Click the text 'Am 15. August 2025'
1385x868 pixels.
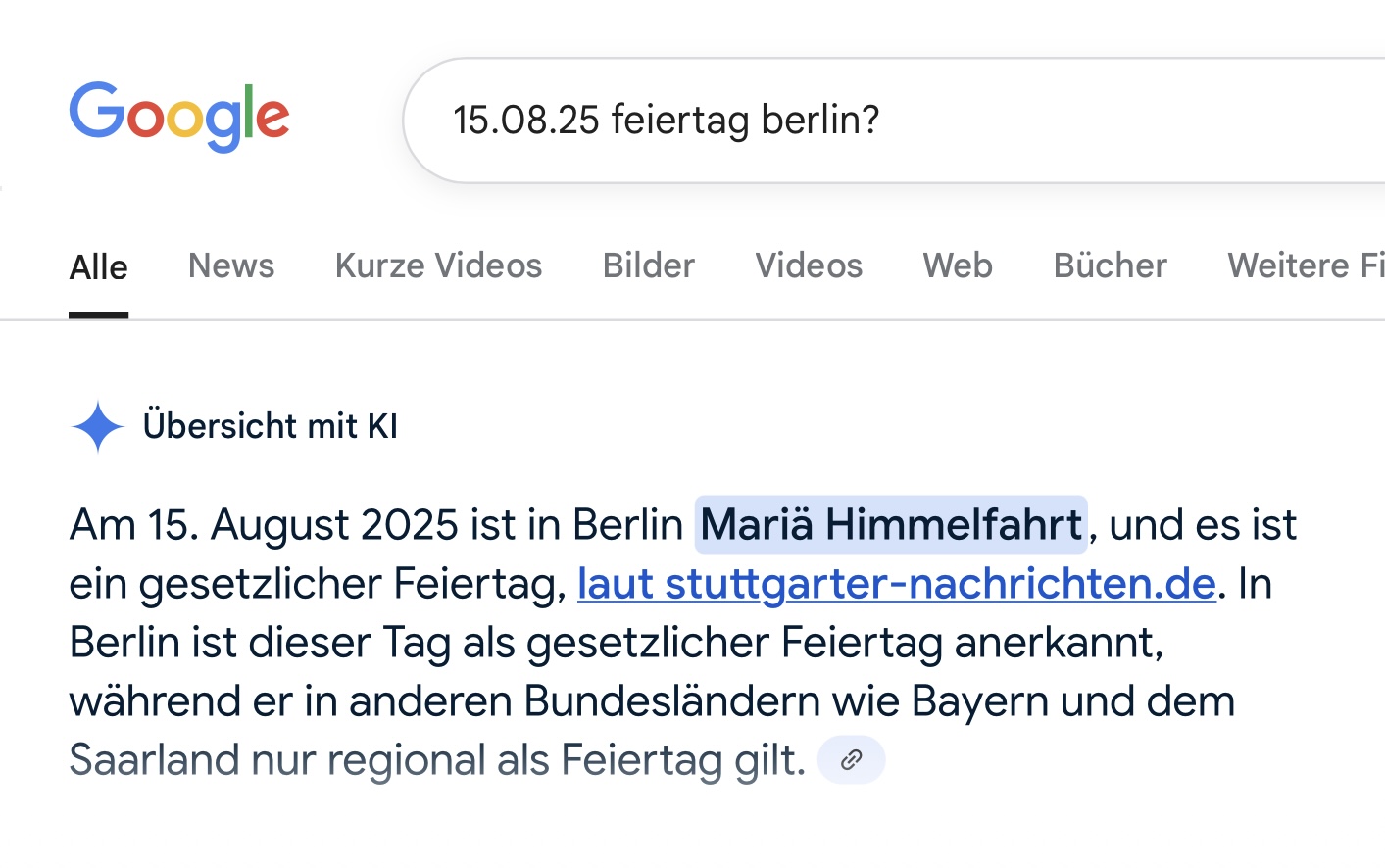click(264, 525)
